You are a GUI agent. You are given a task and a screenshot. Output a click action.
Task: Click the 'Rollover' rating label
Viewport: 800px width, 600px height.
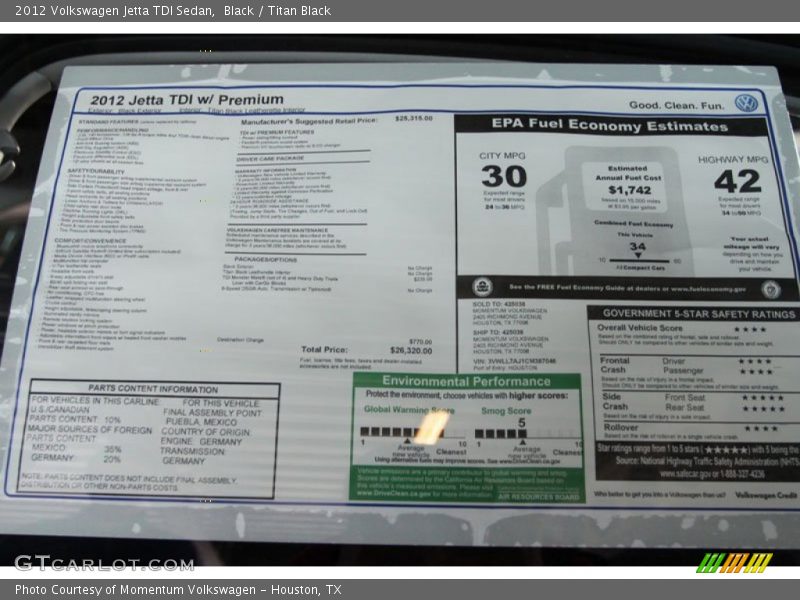[621, 428]
